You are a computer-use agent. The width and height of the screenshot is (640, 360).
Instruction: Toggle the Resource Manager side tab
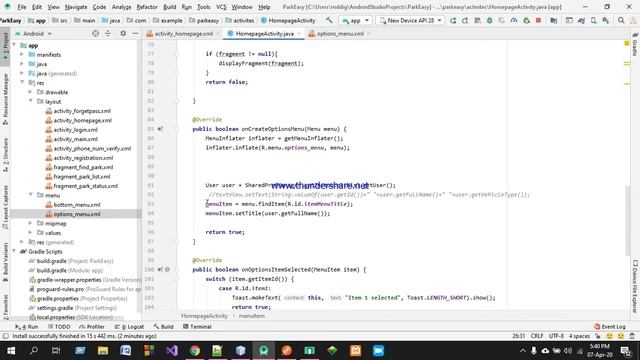tap(5, 99)
